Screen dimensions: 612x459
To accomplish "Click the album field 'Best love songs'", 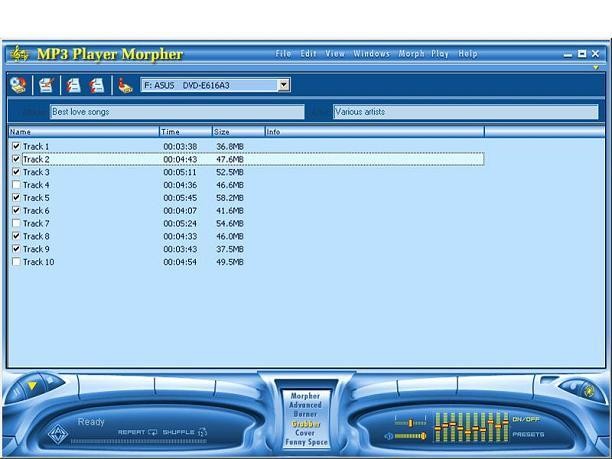I will 177,112.
